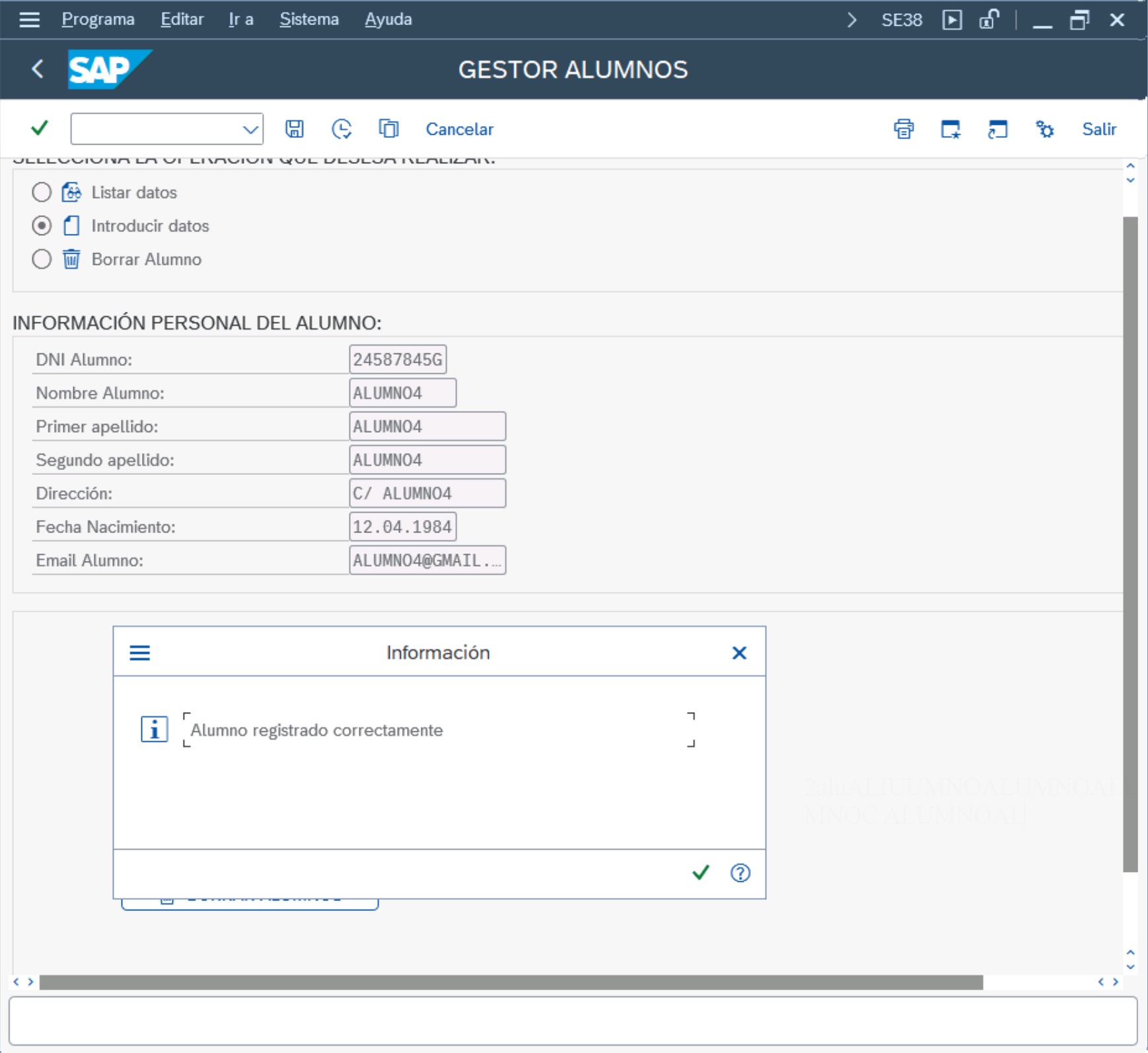Open the command field dropdown
This screenshot has height=1053, width=1148.
[x=250, y=129]
